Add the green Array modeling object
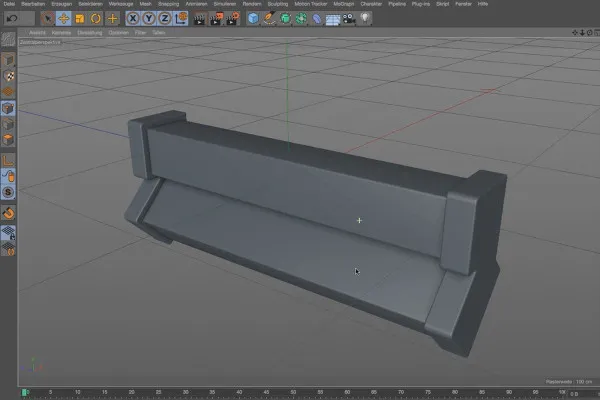The width and height of the screenshot is (600, 400). 301,18
